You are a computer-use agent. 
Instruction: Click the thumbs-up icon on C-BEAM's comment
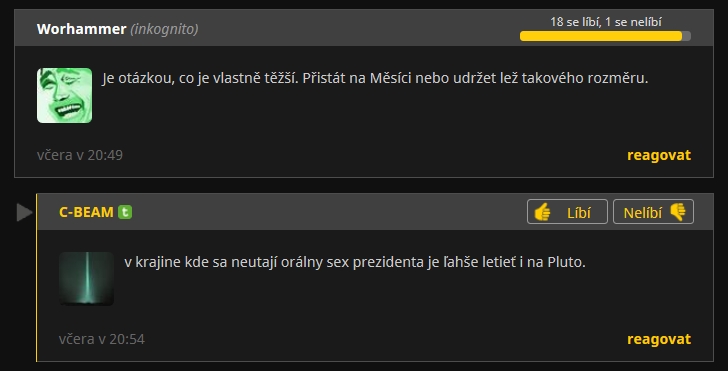point(542,213)
